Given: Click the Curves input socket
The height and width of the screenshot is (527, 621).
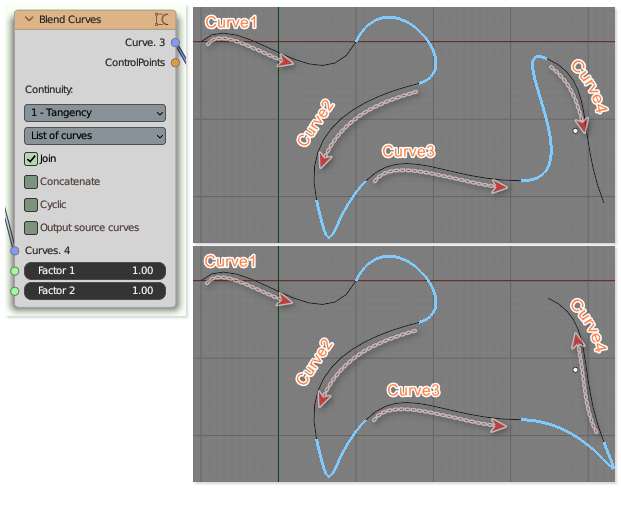Looking at the screenshot, I should click(x=15, y=251).
